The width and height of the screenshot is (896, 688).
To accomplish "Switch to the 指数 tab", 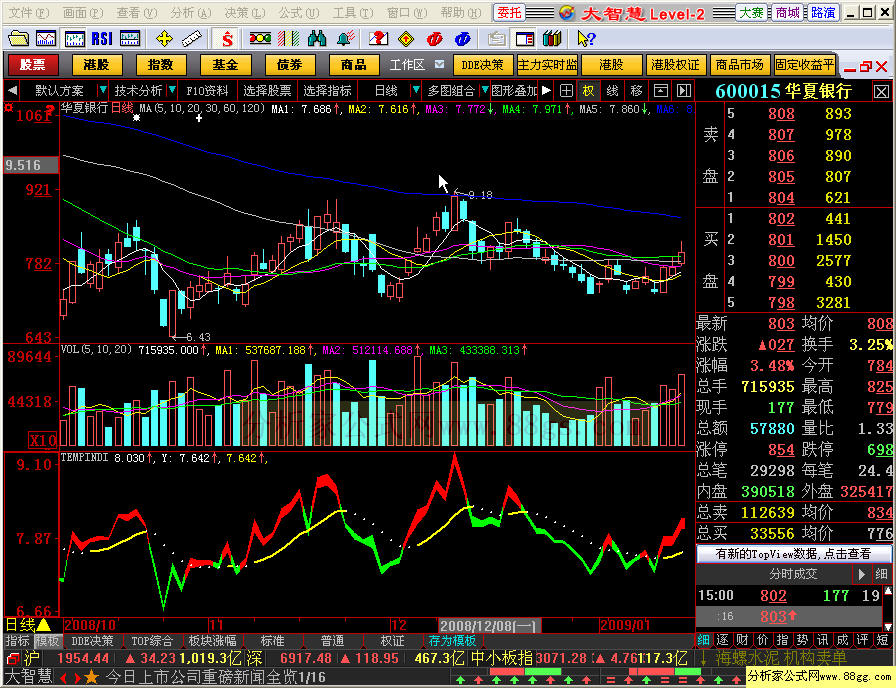I will point(161,65).
